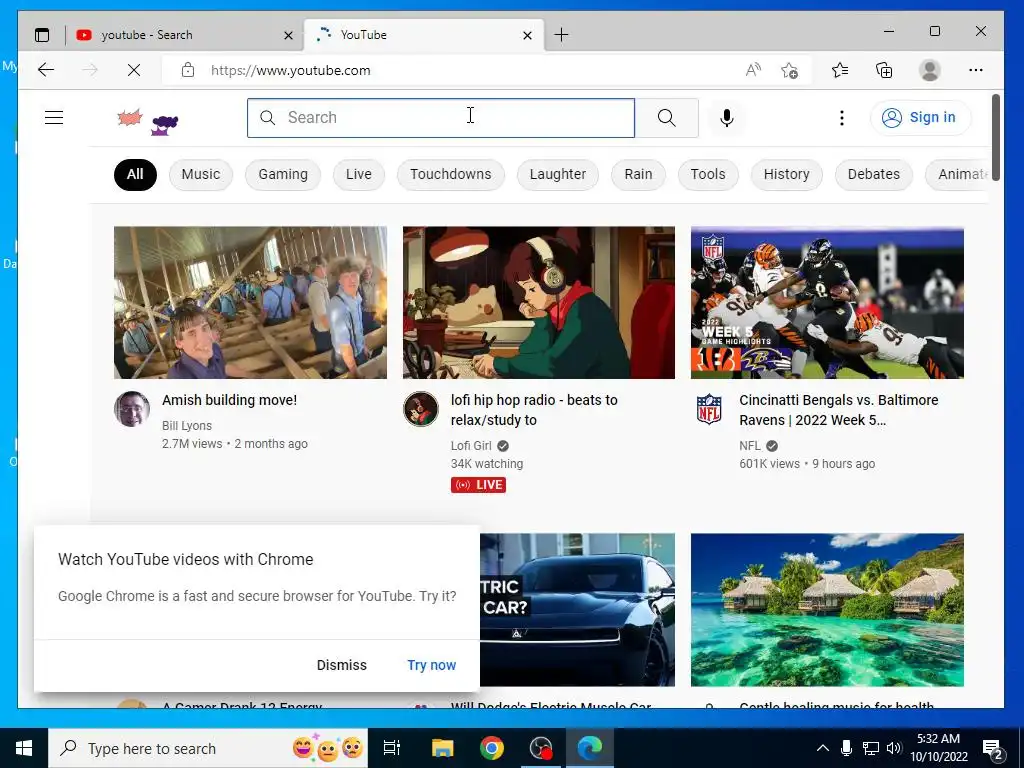Open Edge Settings and more menu
The height and width of the screenshot is (768, 1024).
tap(976, 70)
